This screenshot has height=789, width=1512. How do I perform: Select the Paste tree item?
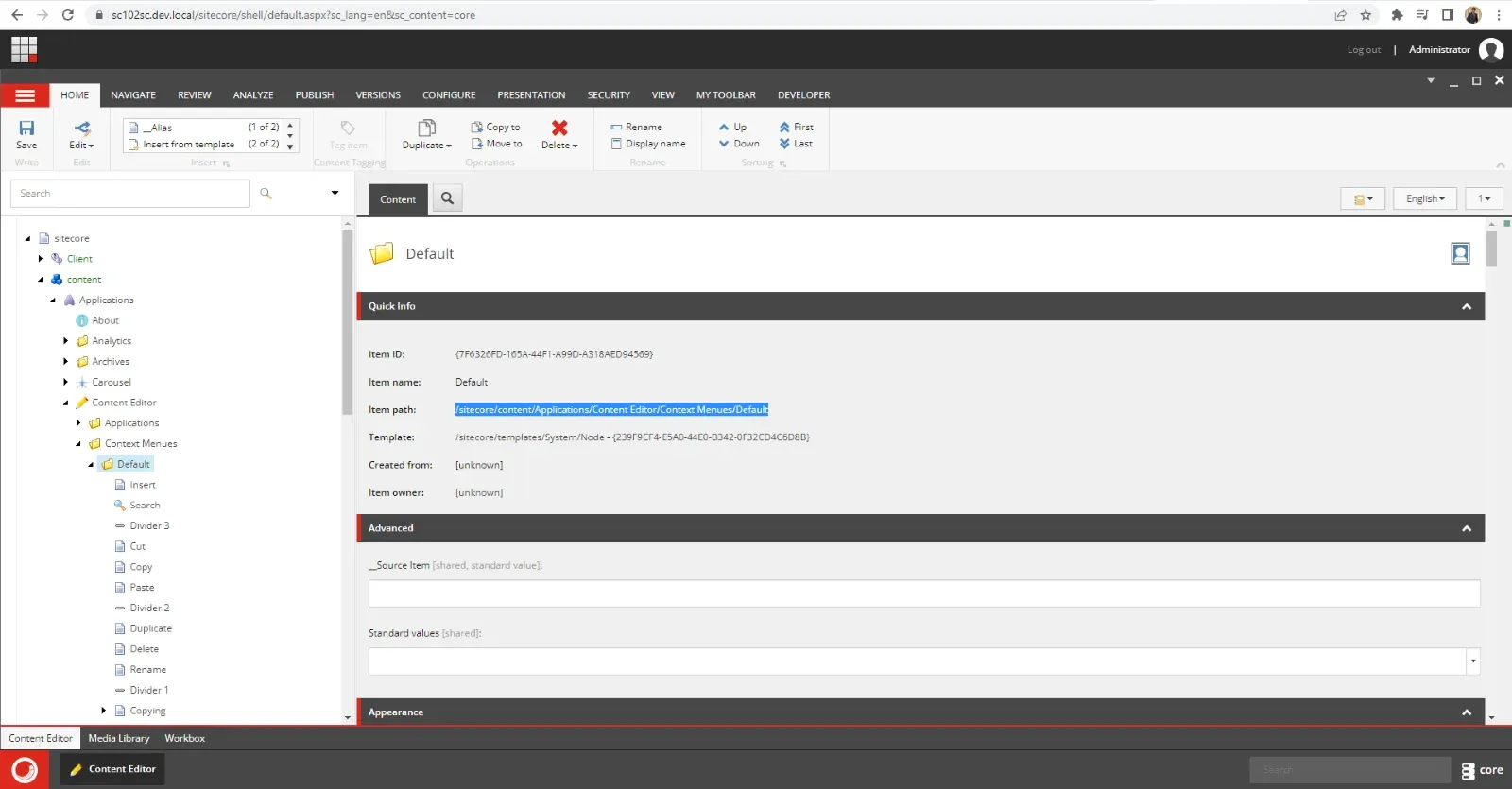[x=134, y=588]
